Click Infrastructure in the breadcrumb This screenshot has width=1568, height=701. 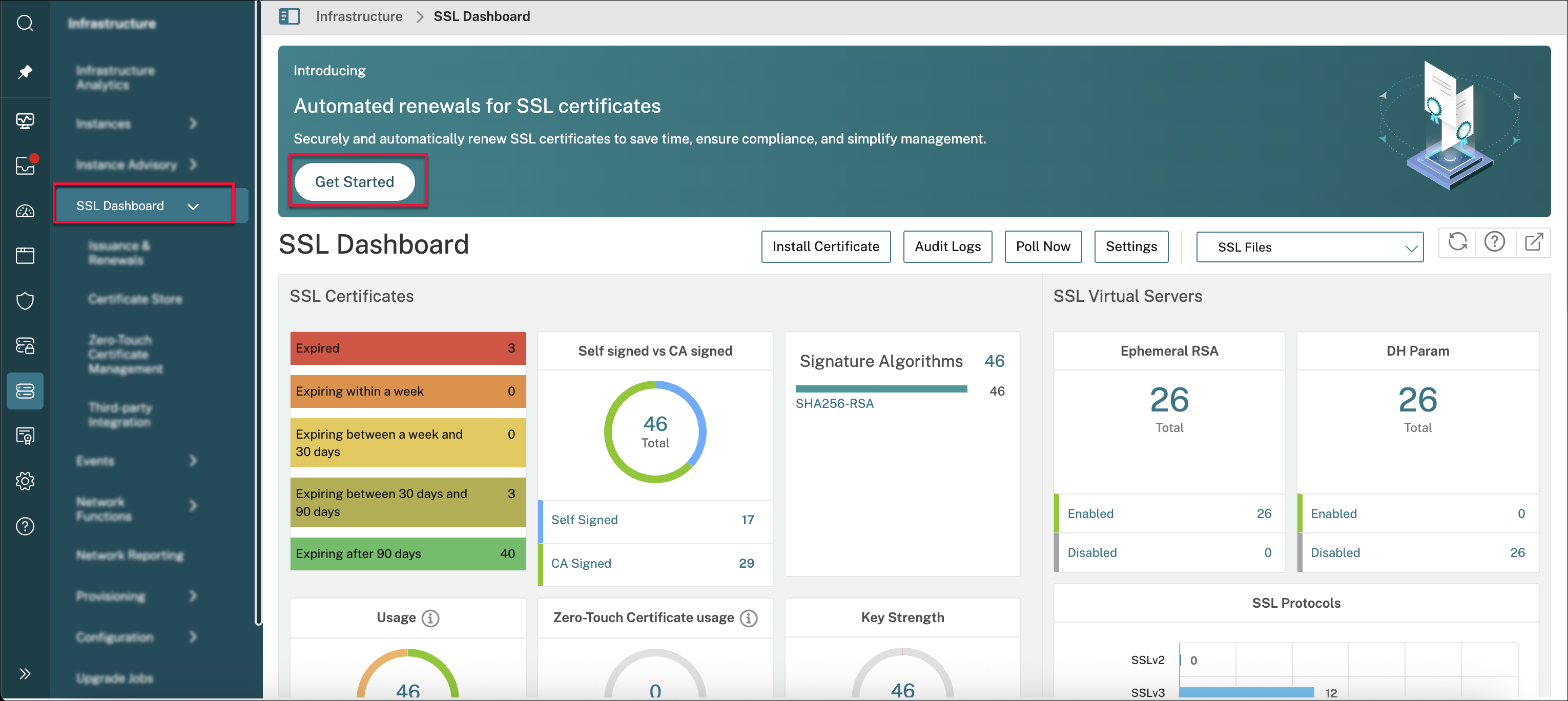point(359,16)
